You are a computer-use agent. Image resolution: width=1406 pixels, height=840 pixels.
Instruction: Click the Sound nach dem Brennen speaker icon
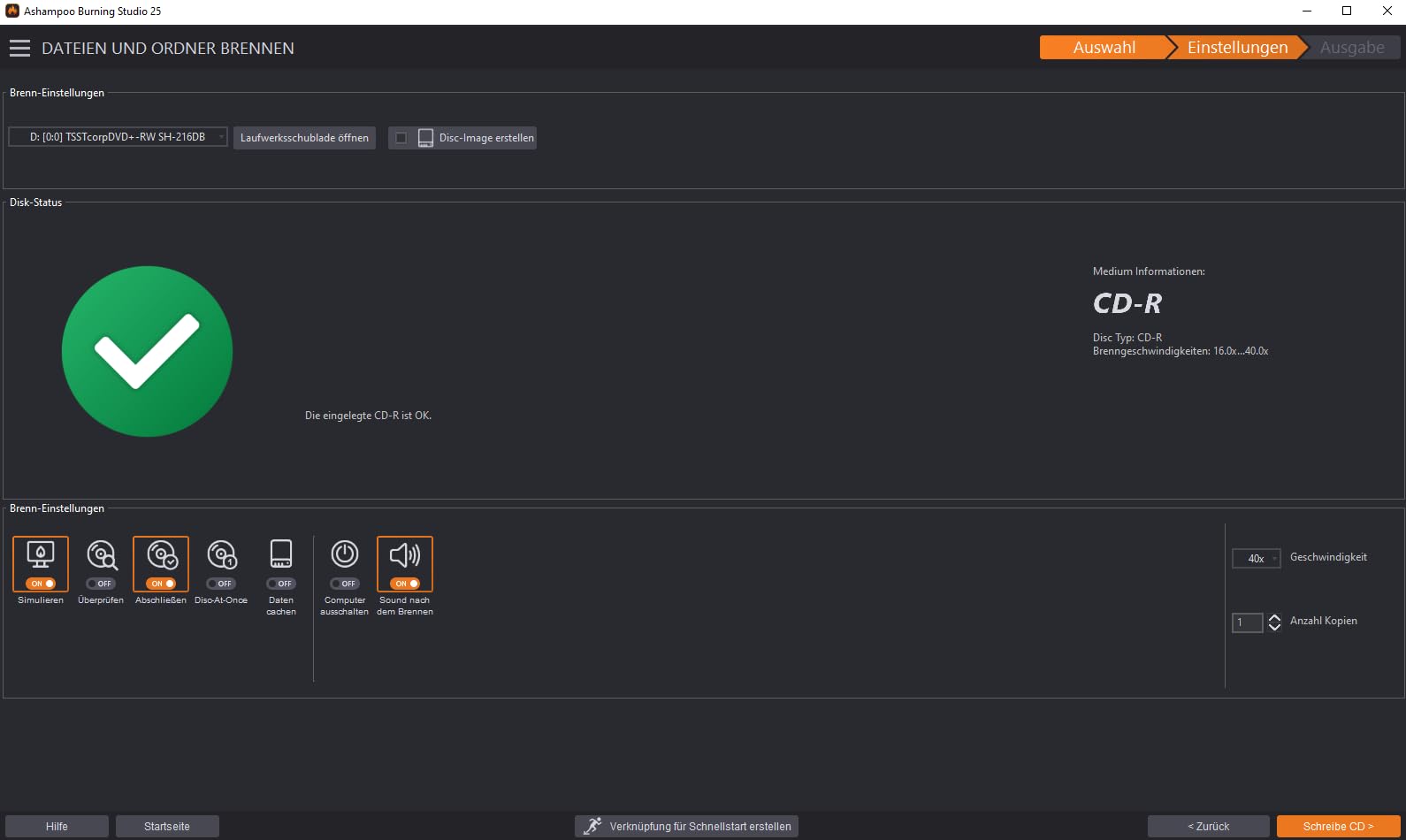405,554
